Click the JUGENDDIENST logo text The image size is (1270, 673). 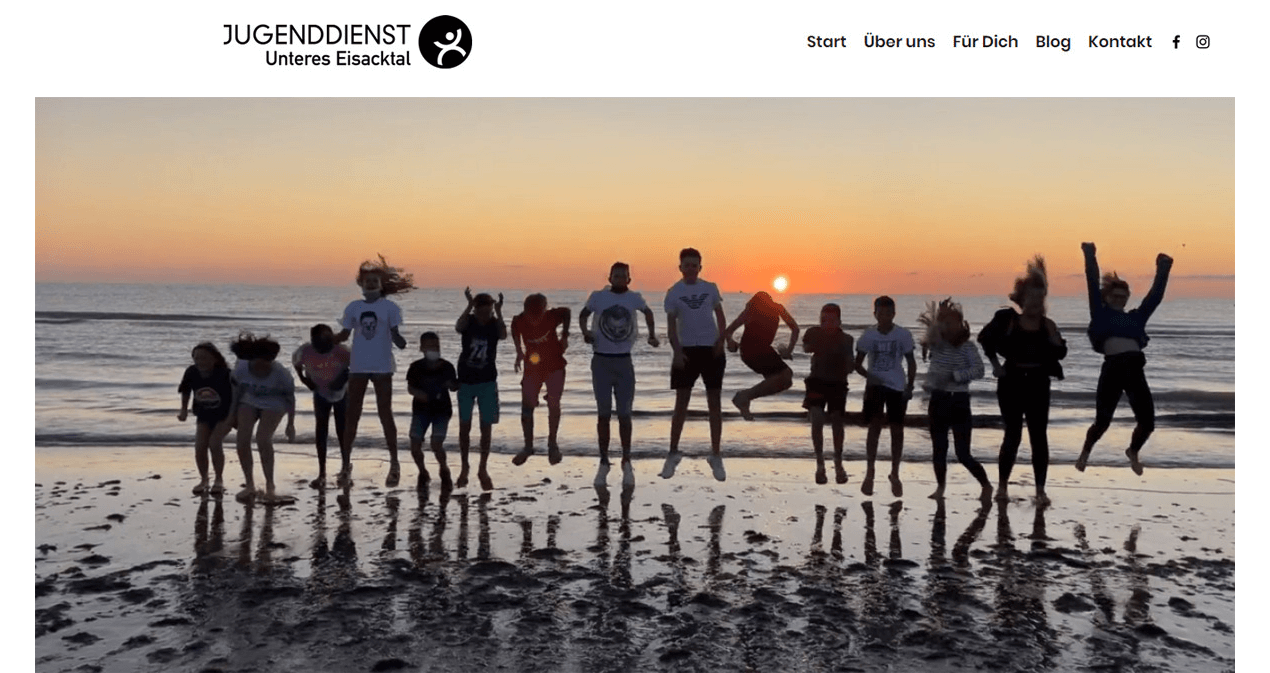316,35
